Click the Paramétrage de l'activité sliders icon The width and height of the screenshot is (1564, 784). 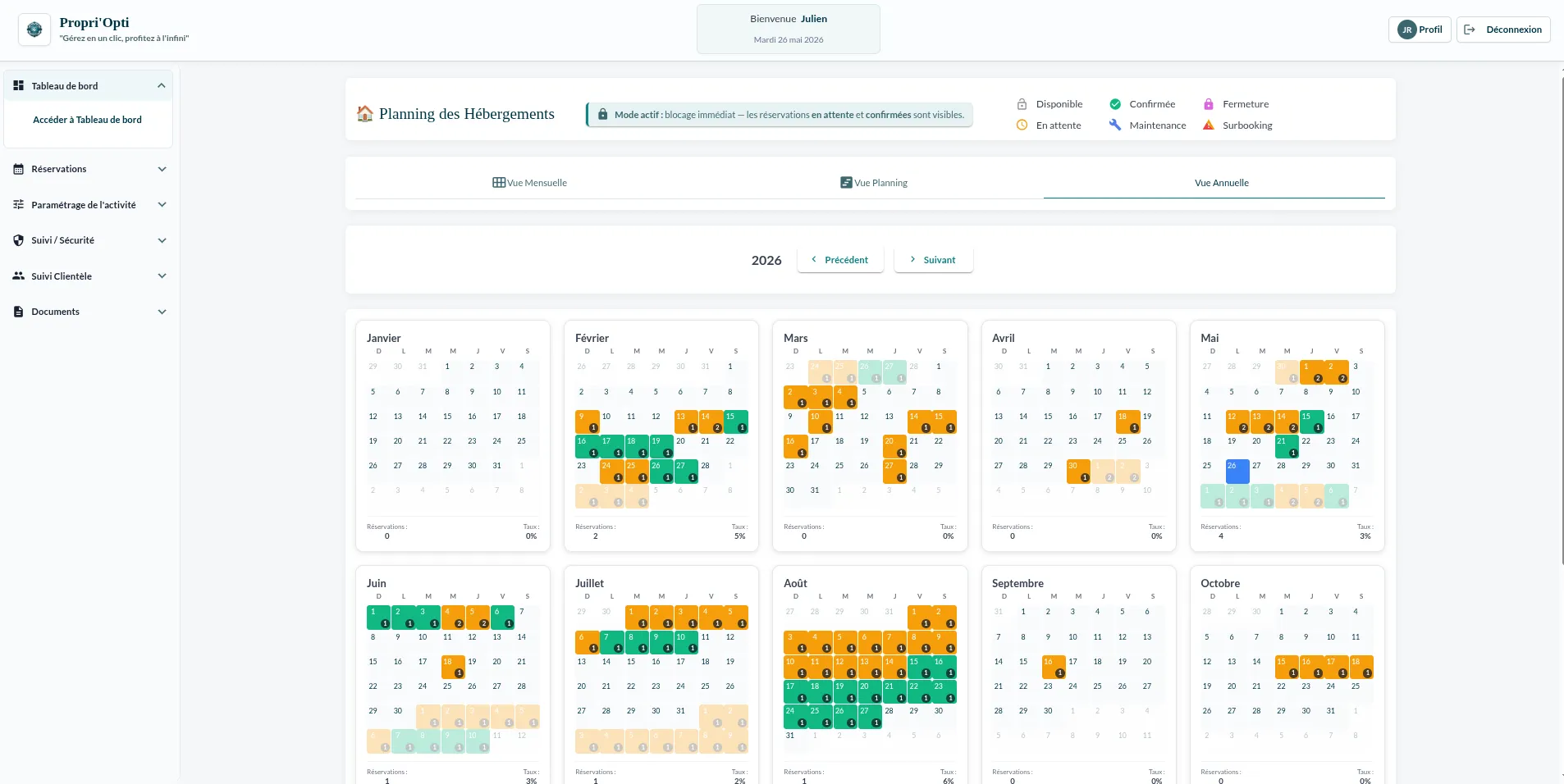pyautogui.click(x=18, y=204)
